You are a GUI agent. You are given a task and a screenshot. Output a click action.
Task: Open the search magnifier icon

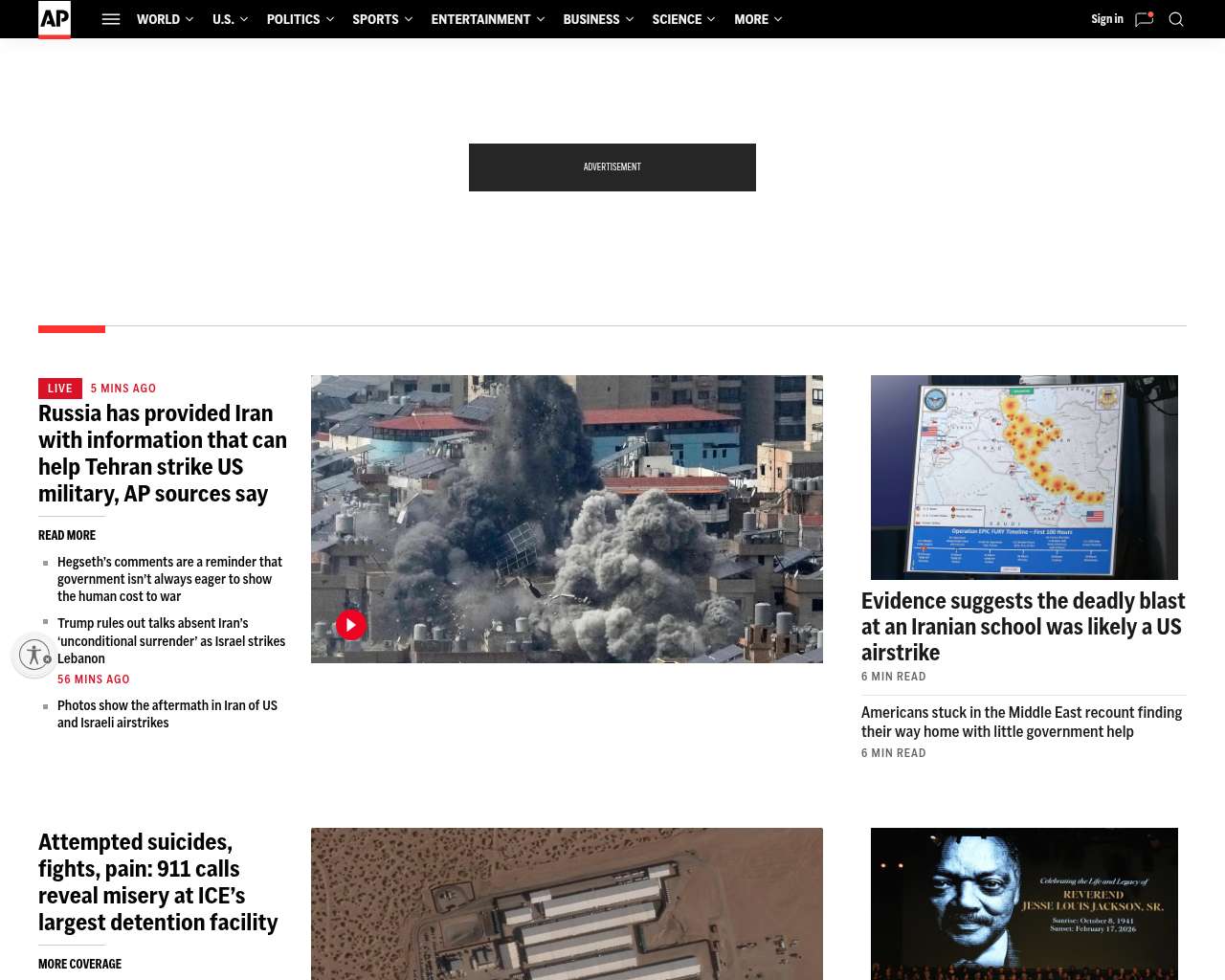[x=1176, y=19]
